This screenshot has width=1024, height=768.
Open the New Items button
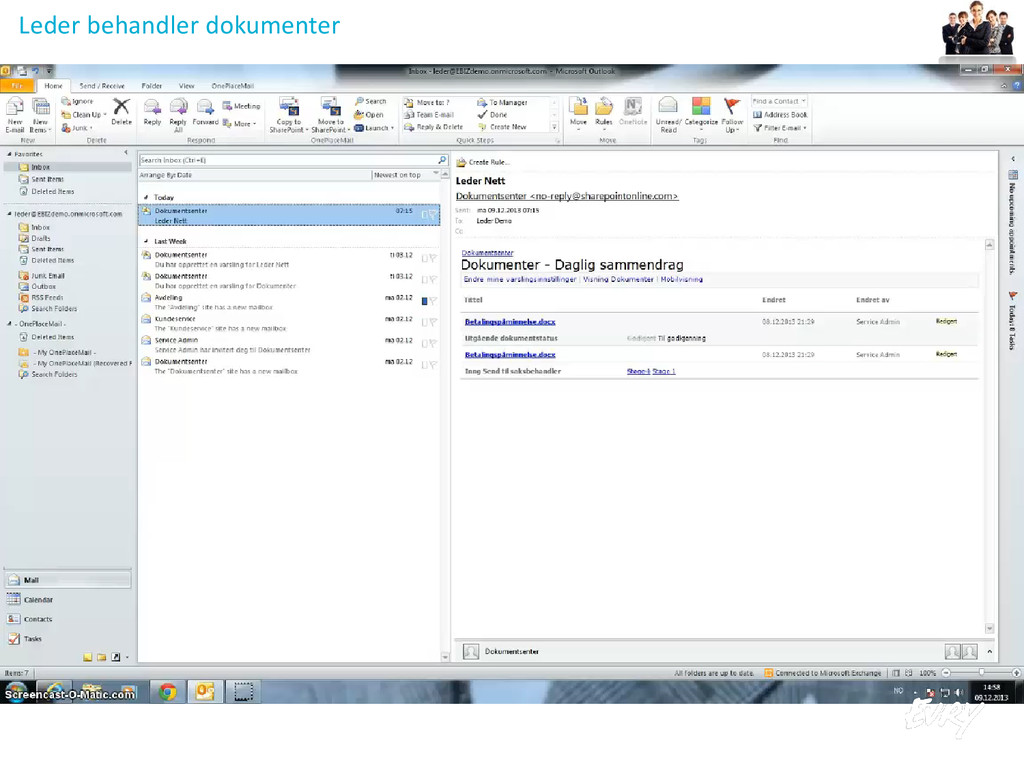[40, 114]
